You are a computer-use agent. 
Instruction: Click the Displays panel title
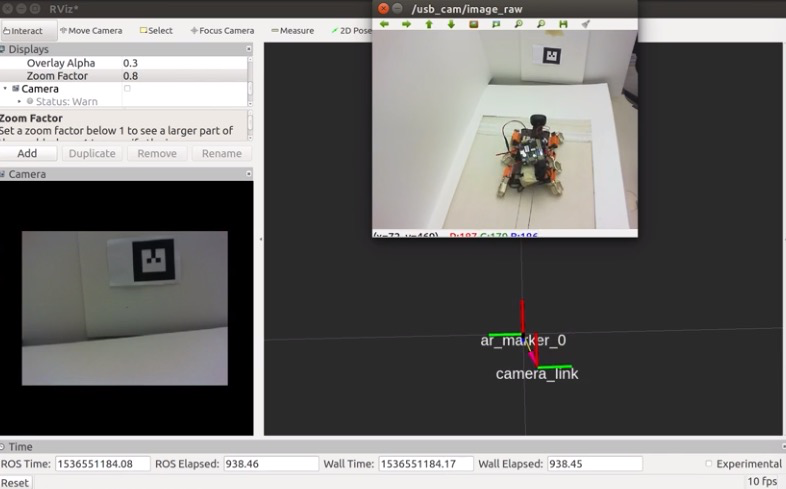pyautogui.click(x=29, y=49)
